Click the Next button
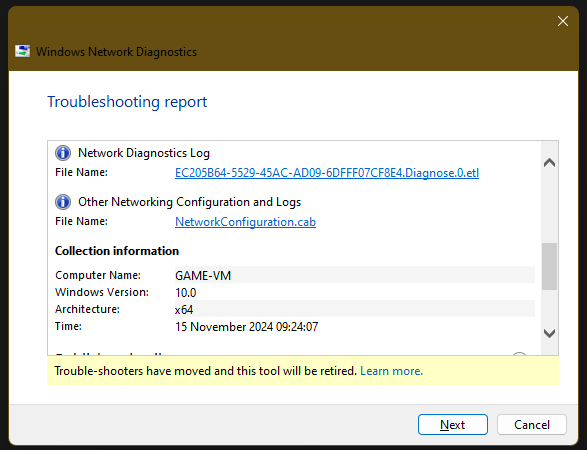The image size is (587, 450). click(453, 425)
